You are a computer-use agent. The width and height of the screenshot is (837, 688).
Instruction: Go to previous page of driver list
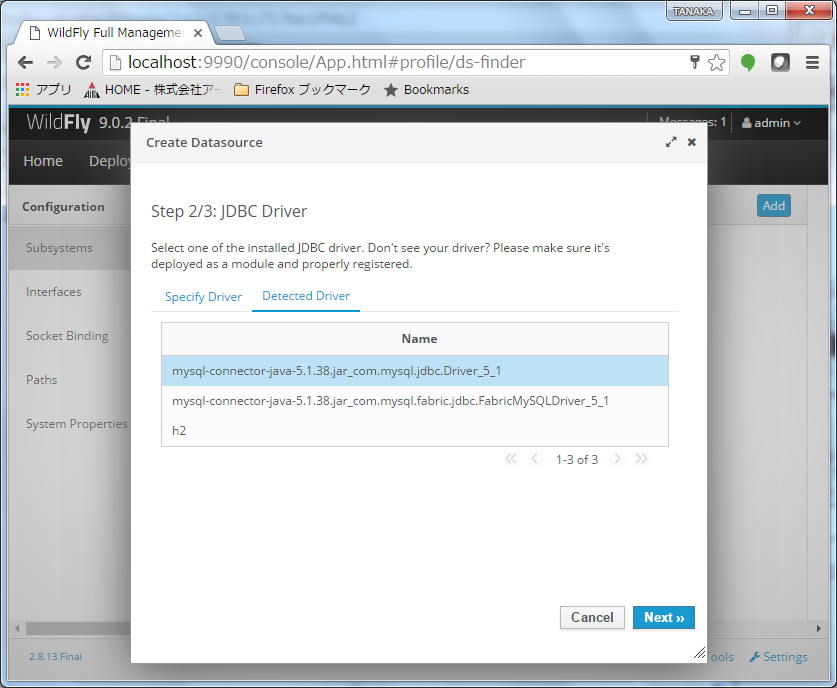pyautogui.click(x=534, y=458)
